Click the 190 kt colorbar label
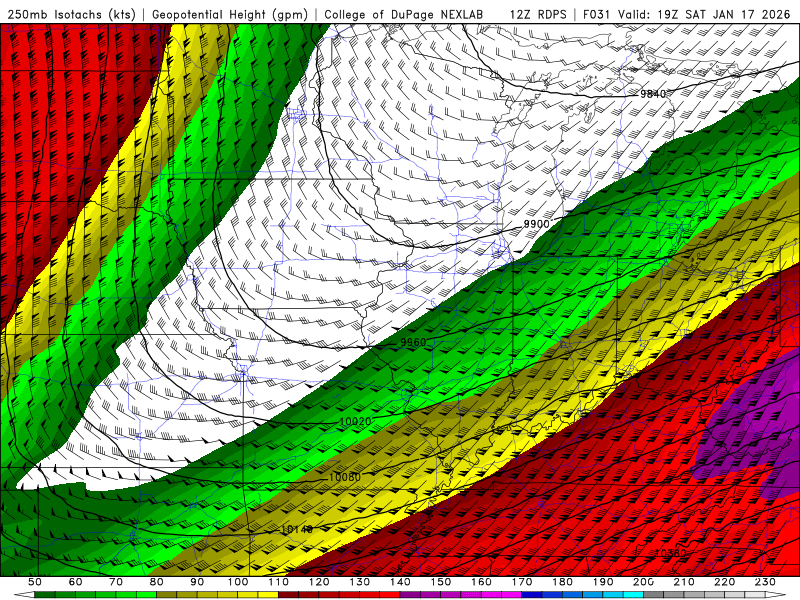800x600 pixels. [603, 582]
